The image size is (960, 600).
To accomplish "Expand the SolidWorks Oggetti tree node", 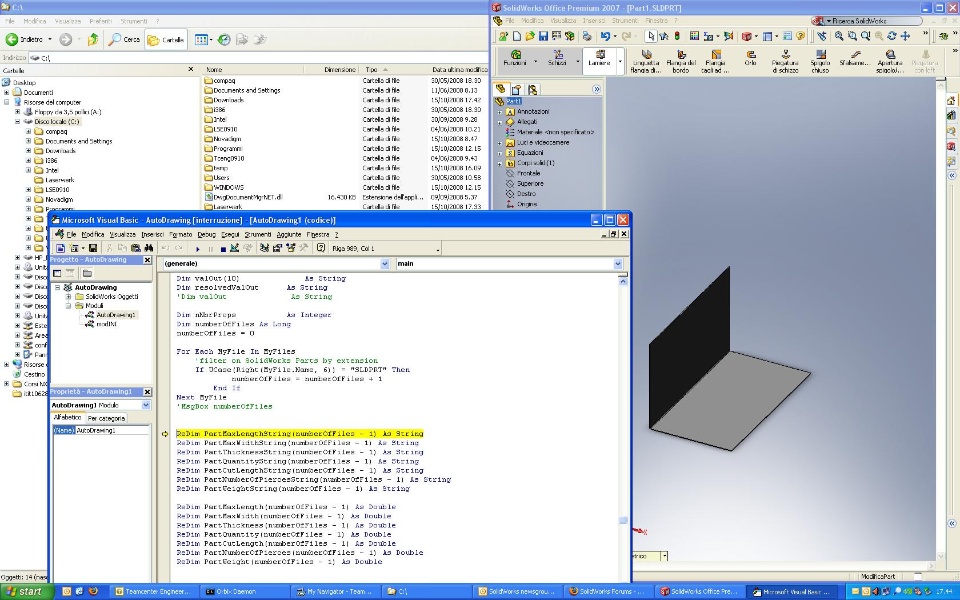I will point(69,296).
